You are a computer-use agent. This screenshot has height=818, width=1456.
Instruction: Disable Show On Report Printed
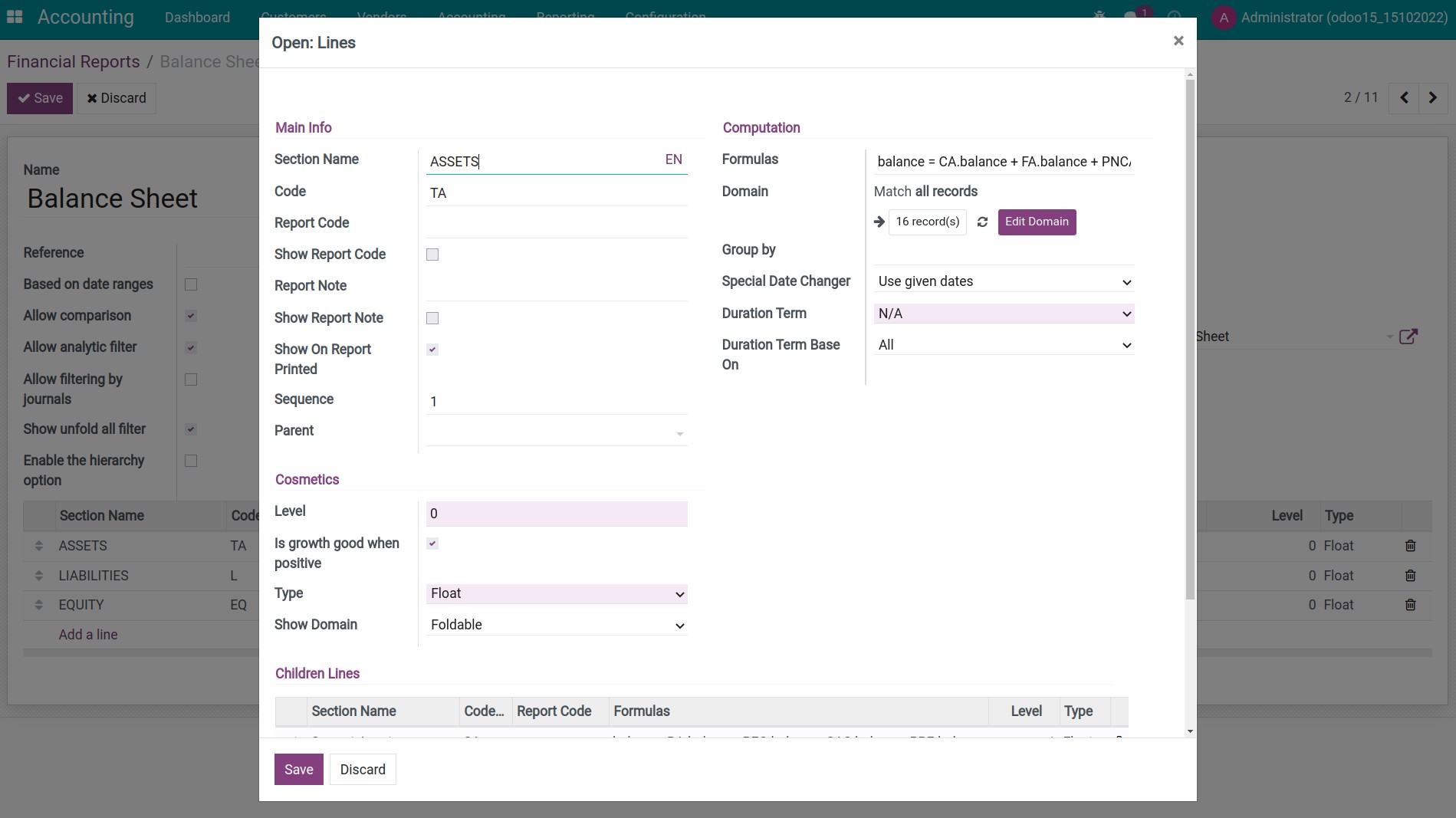pos(432,349)
